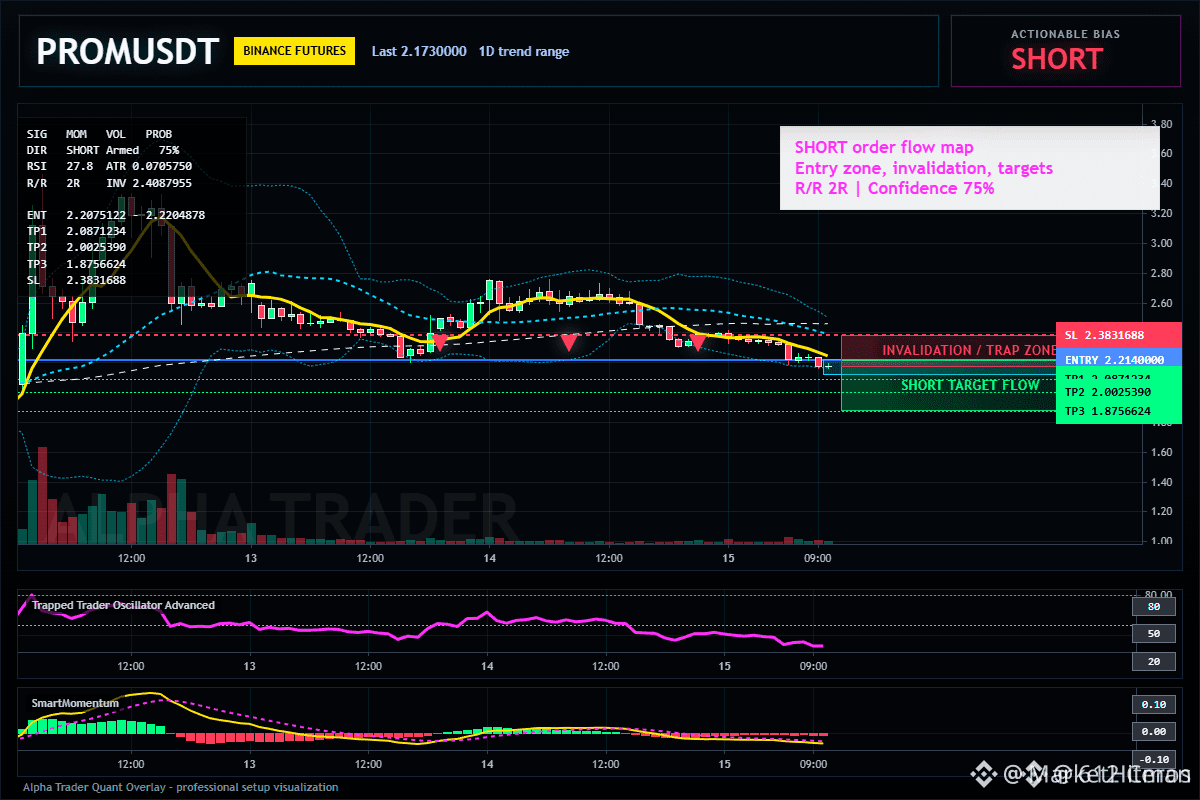Click the SIG MOM VOL PROB header row
Viewport: 1200px width, 800px height.
(99, 133)
